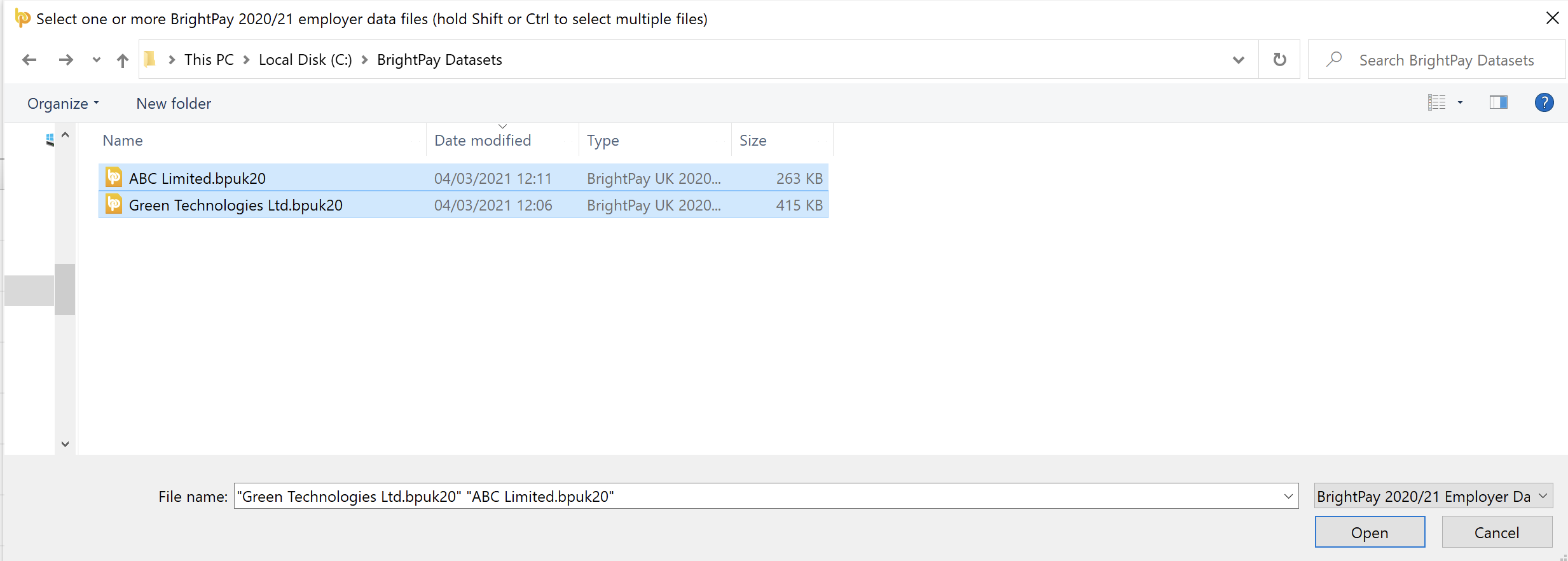
Task: Select Local Disk (C:) breadcrumb
Action: tap(305, 60)
